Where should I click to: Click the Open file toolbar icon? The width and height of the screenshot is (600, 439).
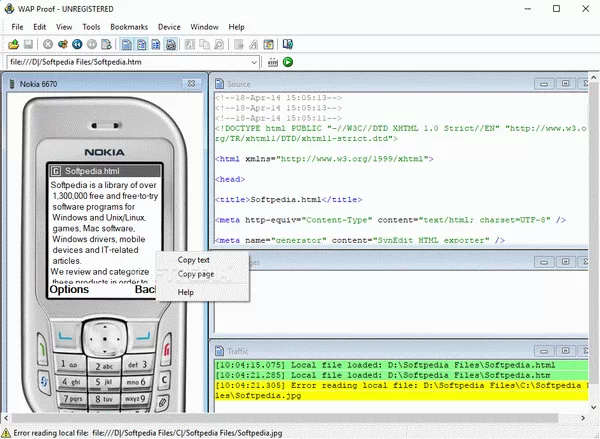14,44
